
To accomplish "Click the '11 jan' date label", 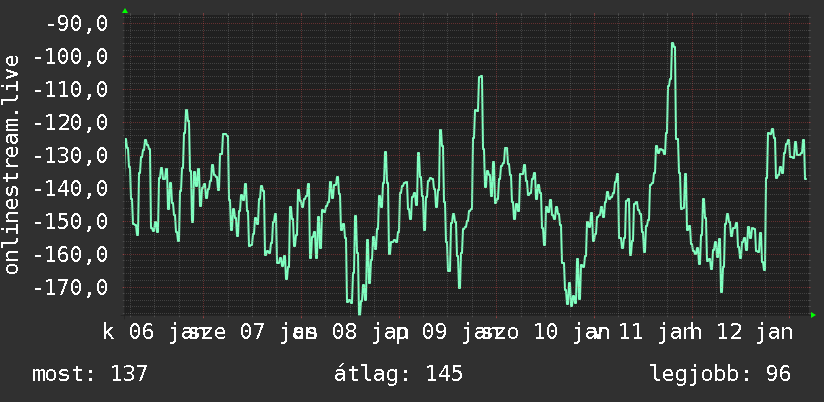I will (657, 333).
